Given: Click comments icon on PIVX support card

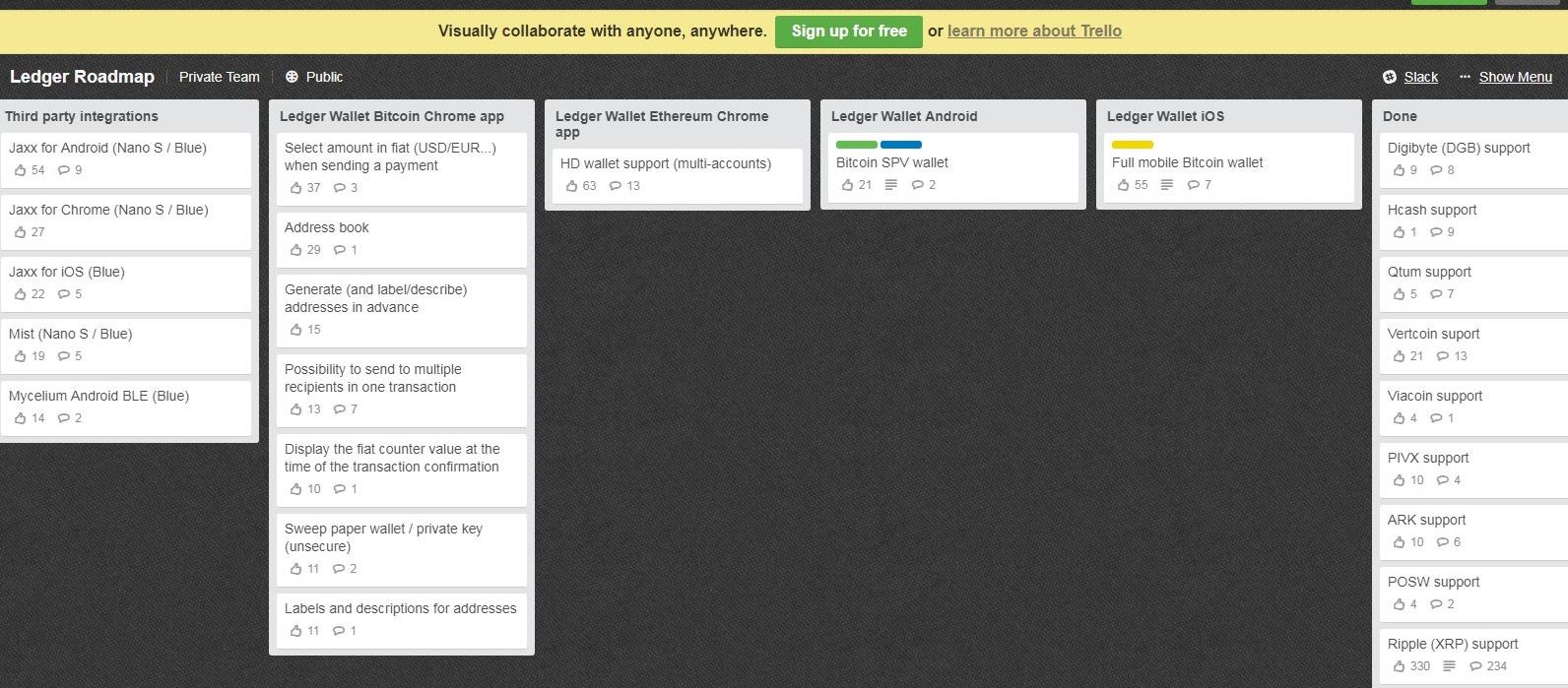Looking at the screenshot, I should (x=1443, y=480).
